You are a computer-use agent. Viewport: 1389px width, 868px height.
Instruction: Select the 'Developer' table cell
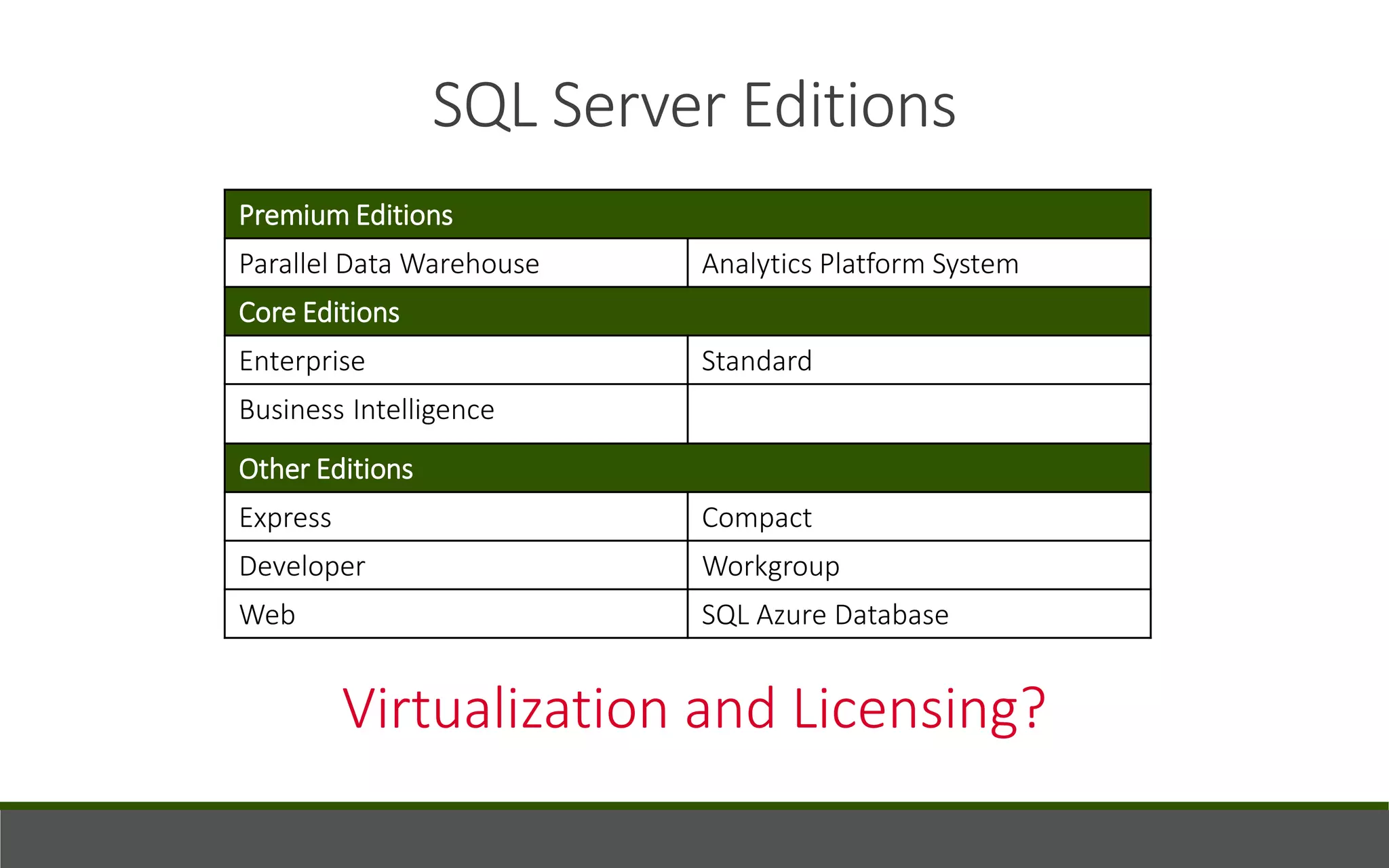[456, 566]
